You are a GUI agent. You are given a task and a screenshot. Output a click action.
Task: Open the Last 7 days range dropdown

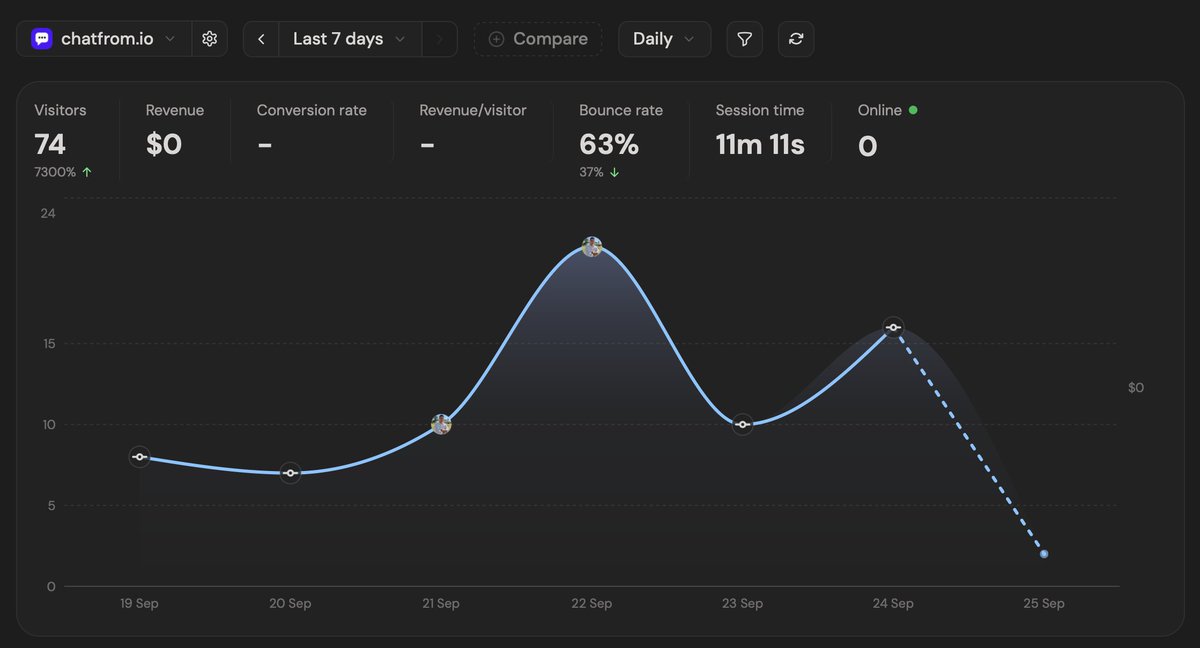(349, 39)
